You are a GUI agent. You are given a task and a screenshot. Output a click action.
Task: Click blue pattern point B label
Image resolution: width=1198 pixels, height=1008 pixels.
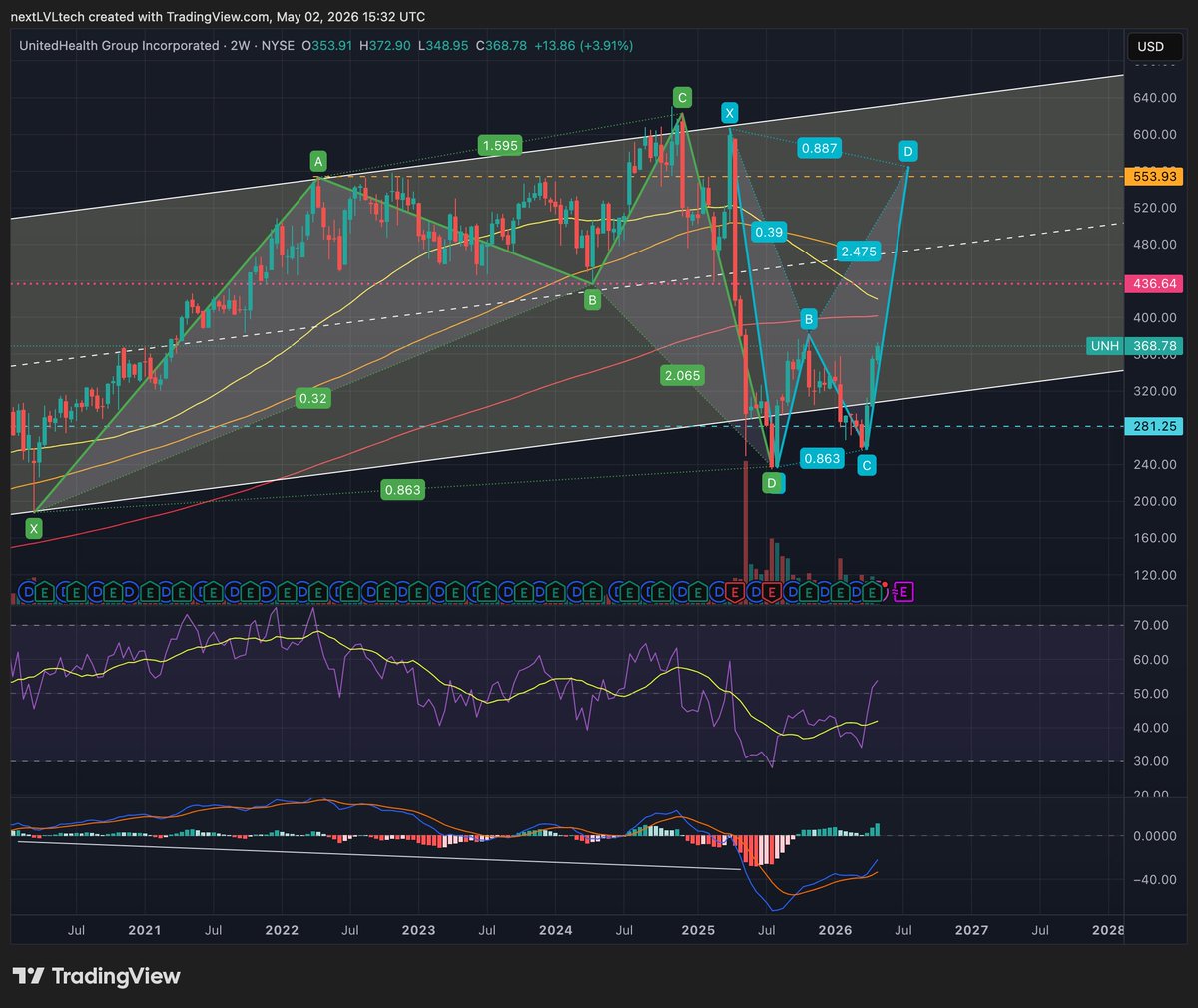pyautogui.click(x=809, y=319)
